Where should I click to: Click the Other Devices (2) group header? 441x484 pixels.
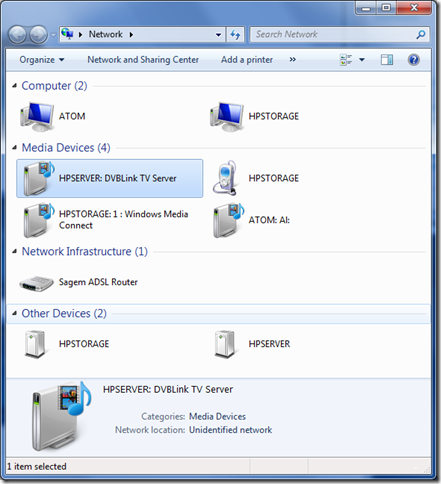[64, 314]
